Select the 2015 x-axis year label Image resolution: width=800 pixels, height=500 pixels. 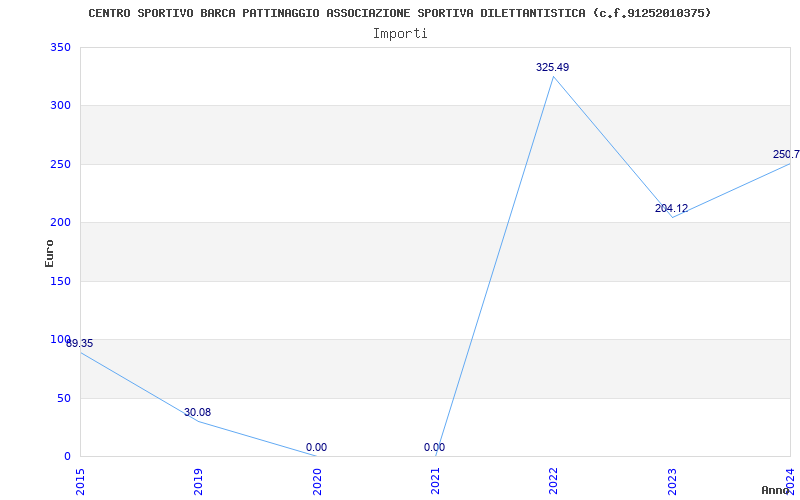point(80,481)
